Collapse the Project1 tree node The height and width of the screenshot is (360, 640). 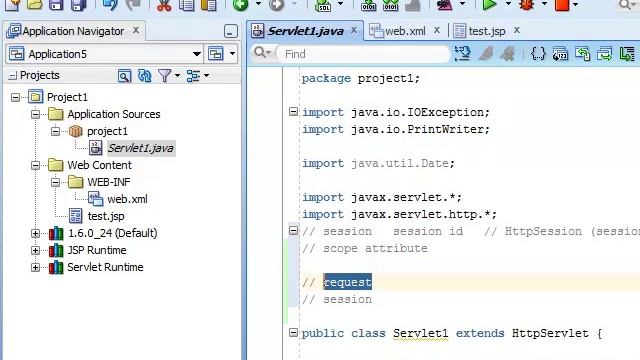[x=15, y=97]
